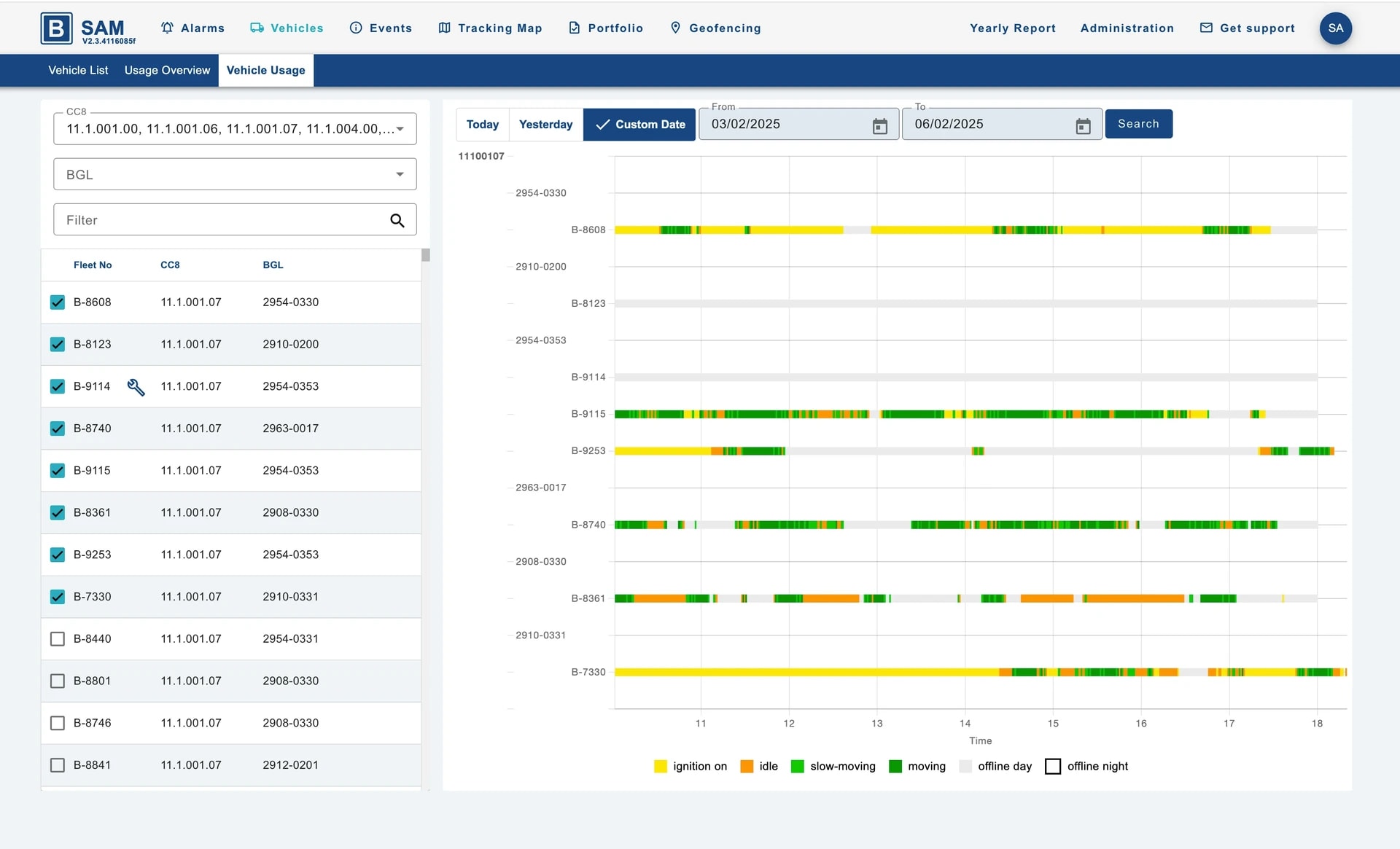Click the Filter search magnifier icon

click(397, 220)
